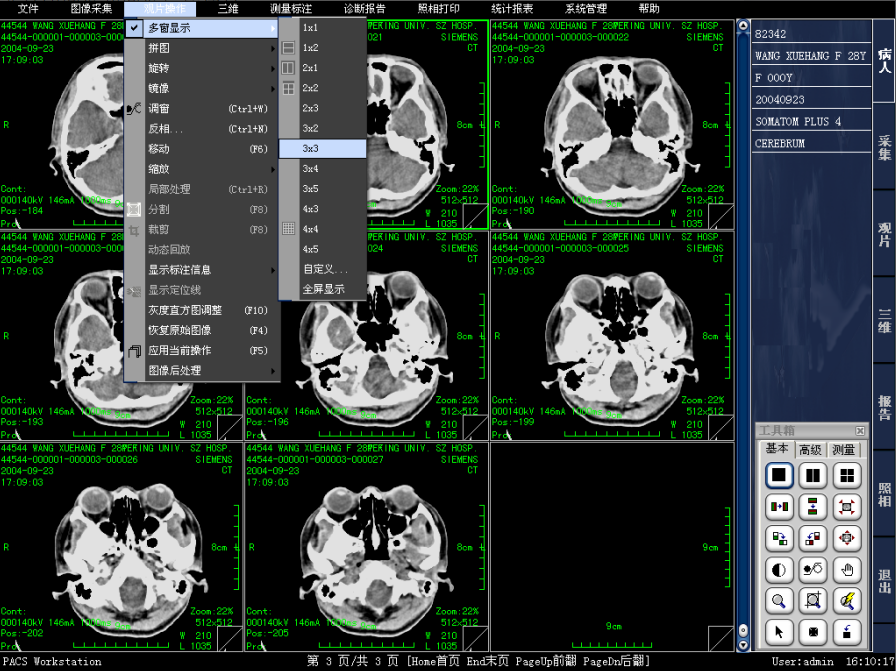
Task: Click the four-grid layout icon in toolbox
Action: click(847, 476)
